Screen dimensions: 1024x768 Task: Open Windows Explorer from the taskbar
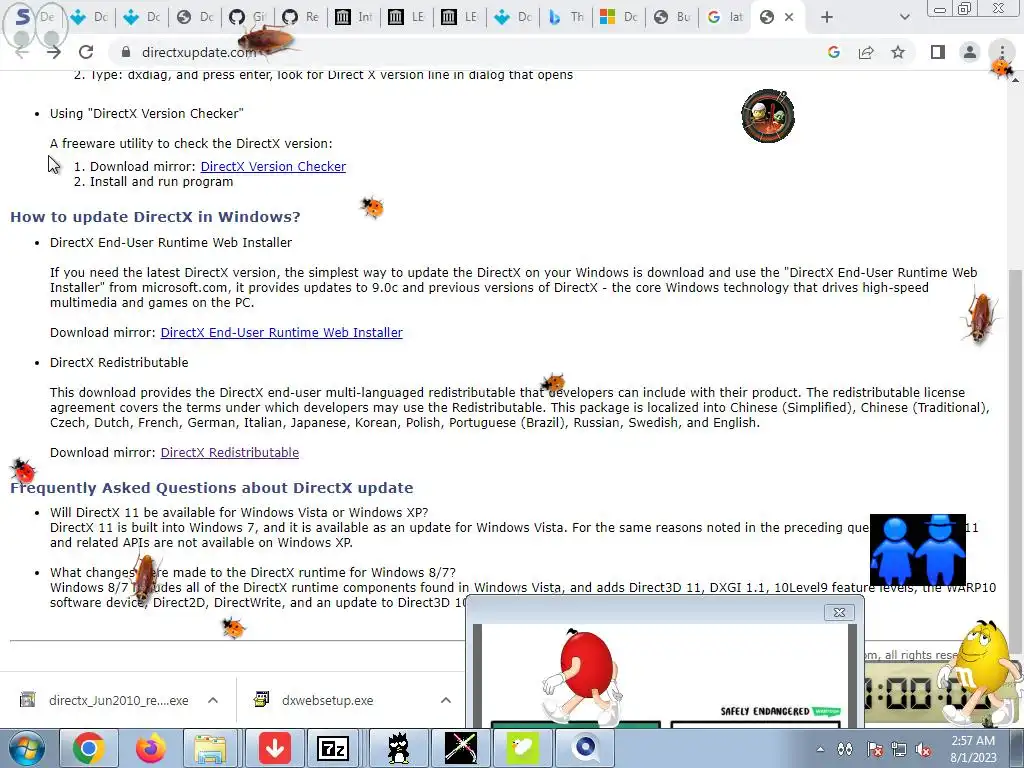tap(210, 748)
